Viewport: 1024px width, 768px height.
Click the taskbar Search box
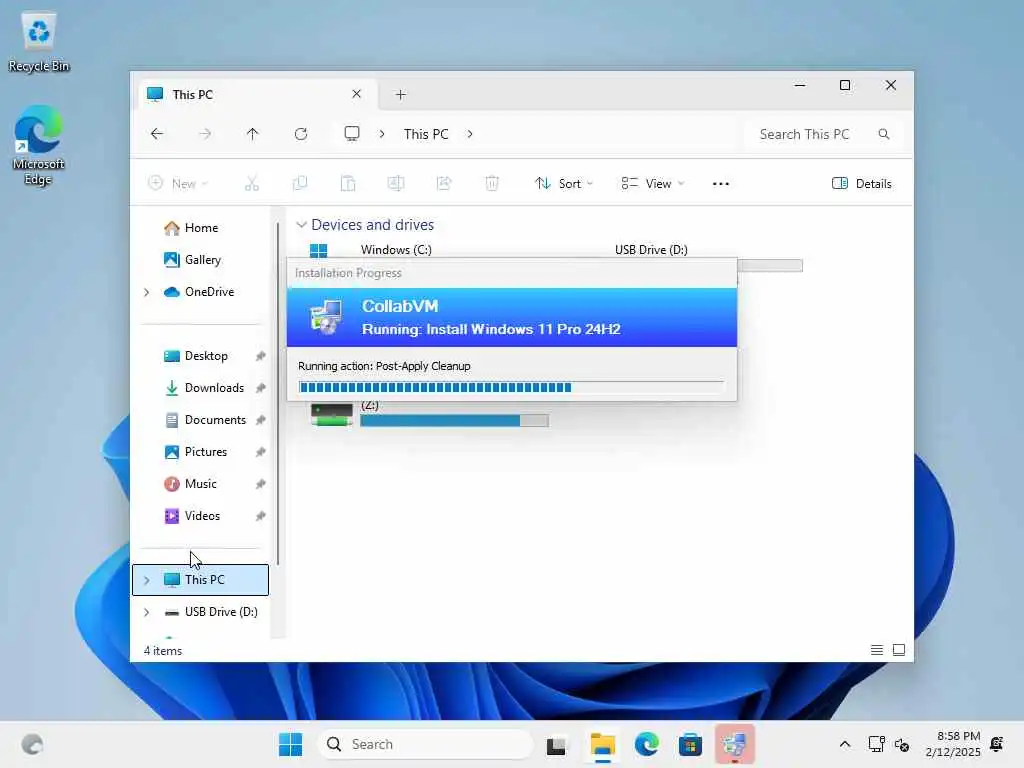(426, 744)
